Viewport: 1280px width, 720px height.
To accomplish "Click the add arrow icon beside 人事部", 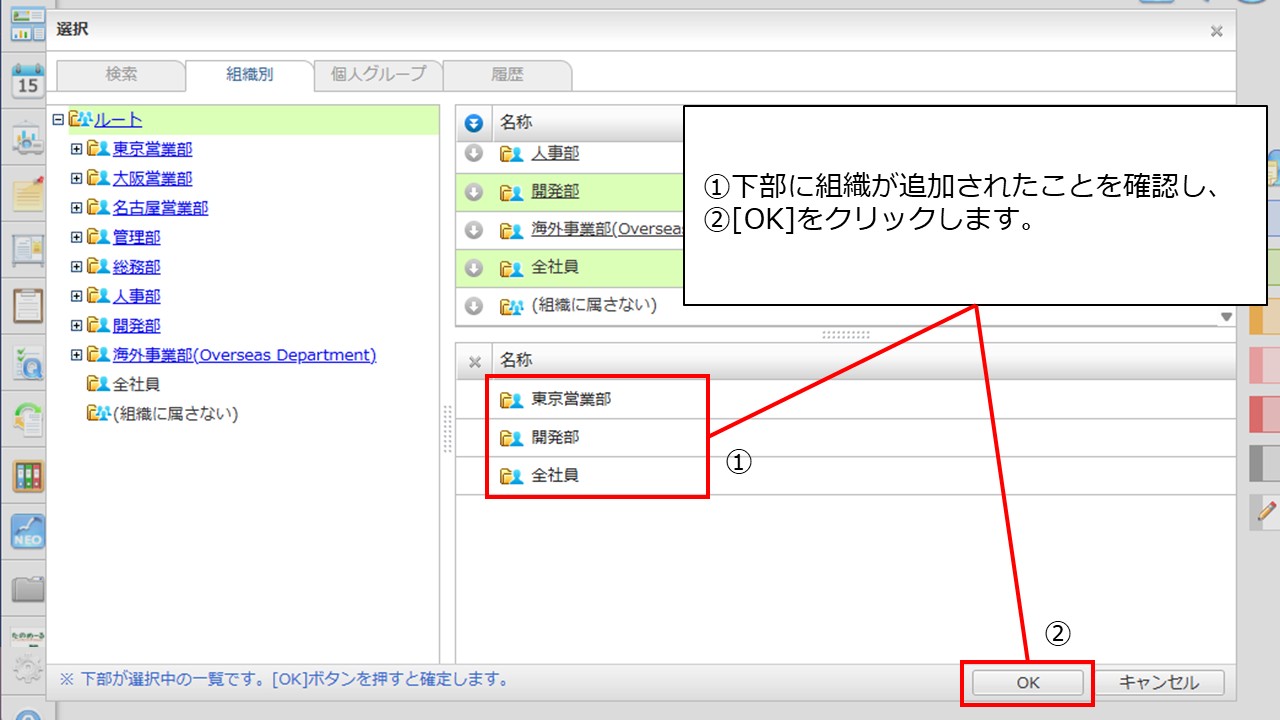I will [x=475, y=154].
